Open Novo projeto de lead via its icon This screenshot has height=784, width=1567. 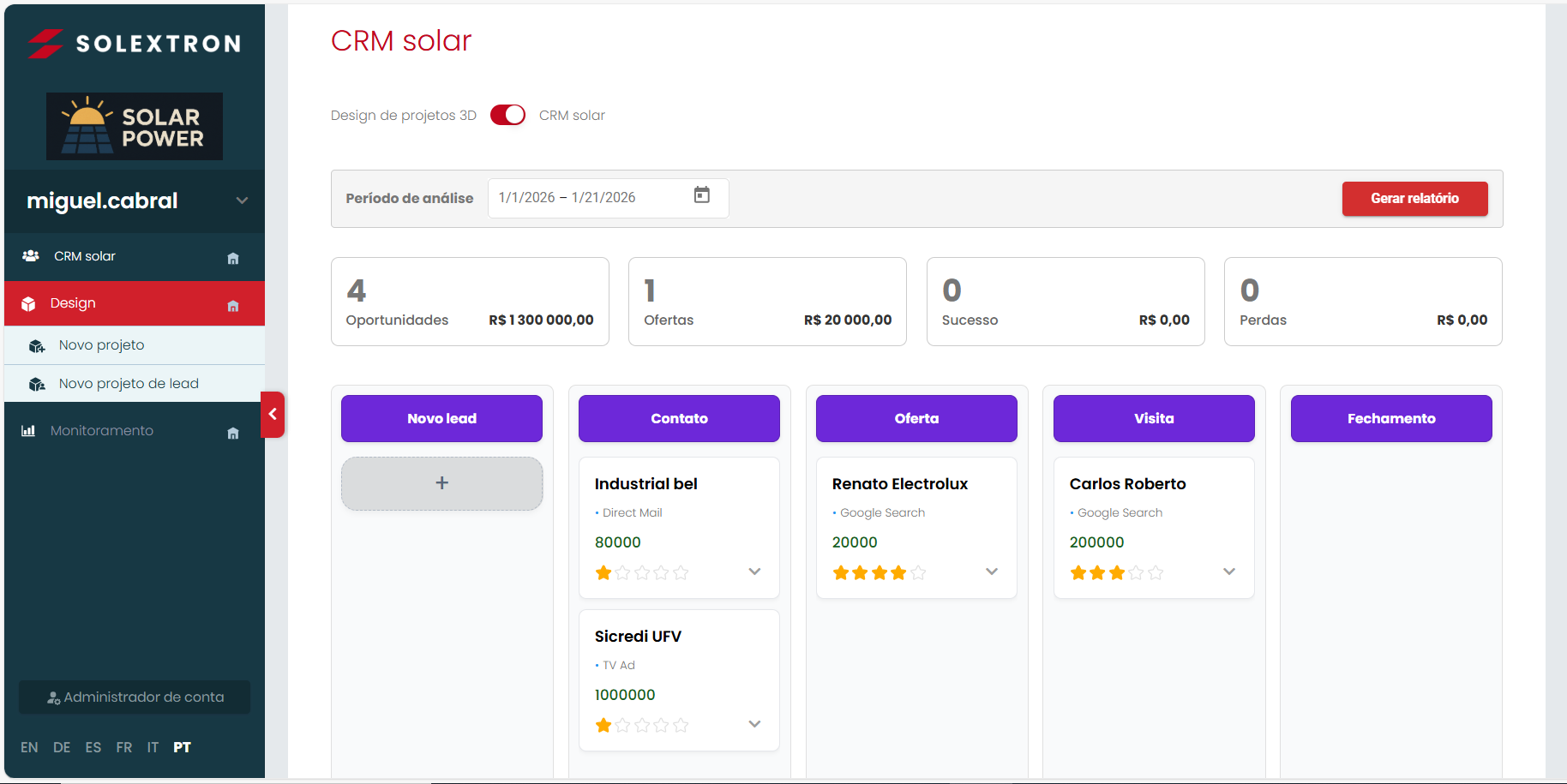36,384
